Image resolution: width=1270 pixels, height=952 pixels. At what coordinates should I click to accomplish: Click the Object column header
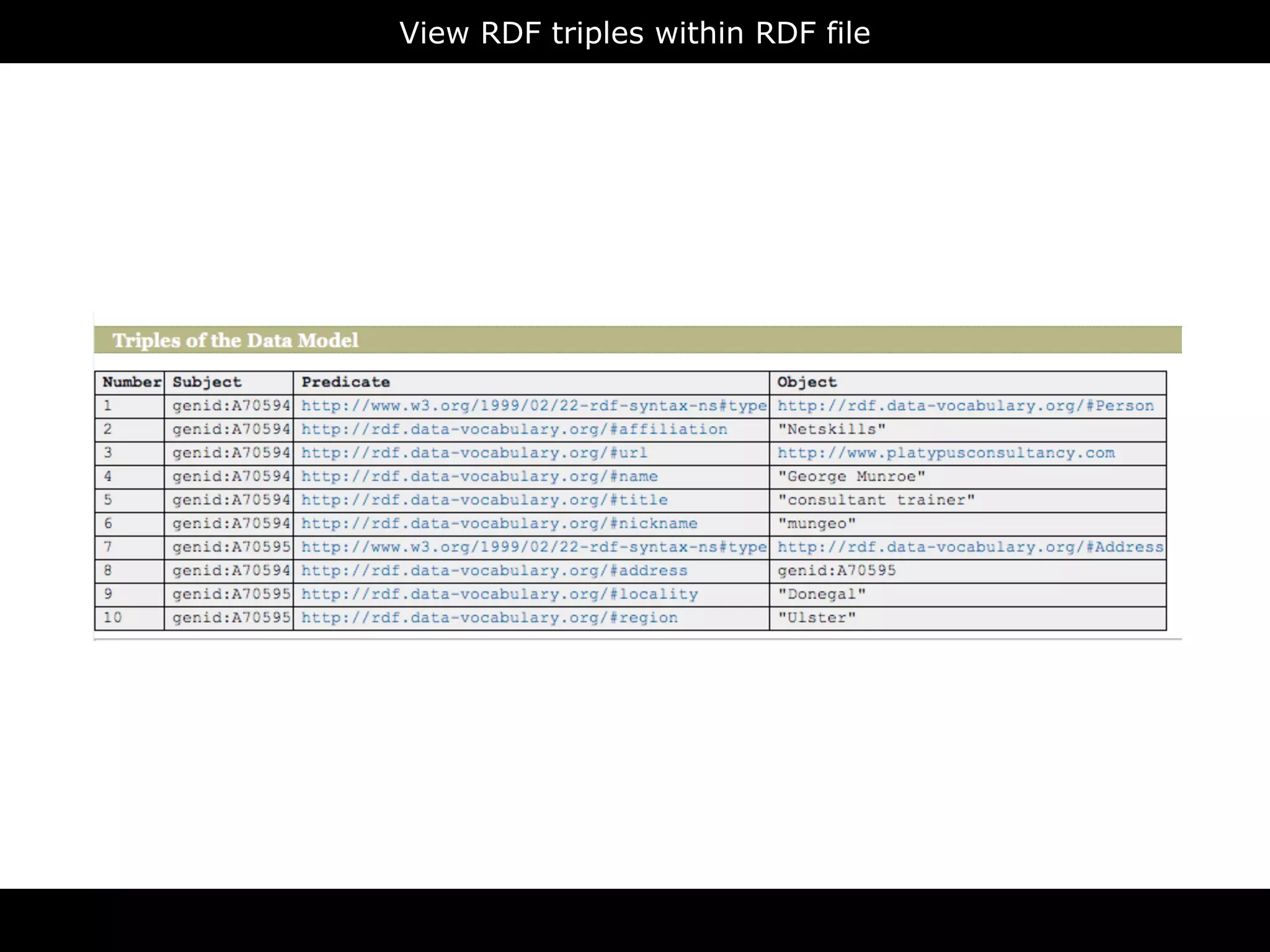(x=807, y=382)
